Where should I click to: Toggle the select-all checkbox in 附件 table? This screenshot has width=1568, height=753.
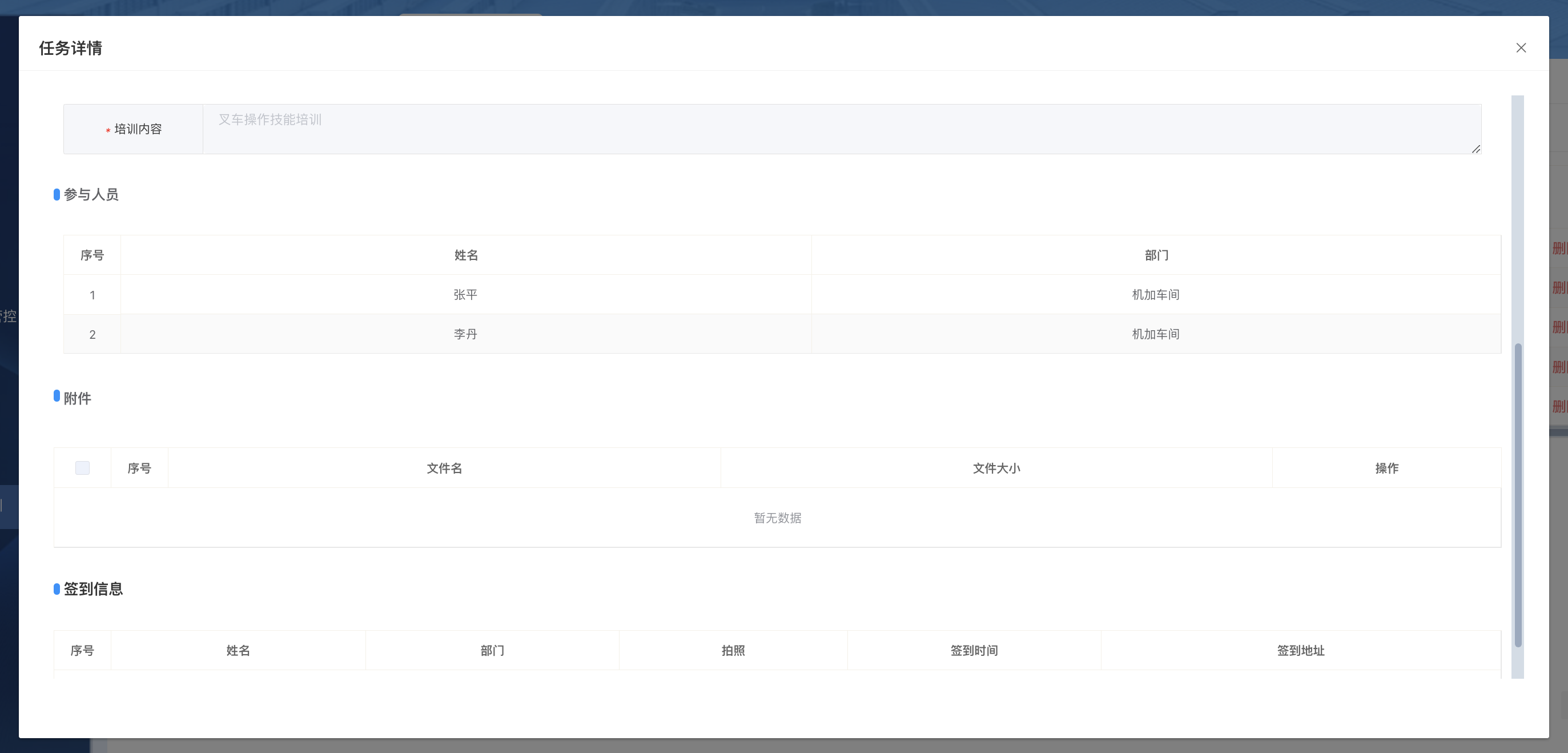click(82, 468)
